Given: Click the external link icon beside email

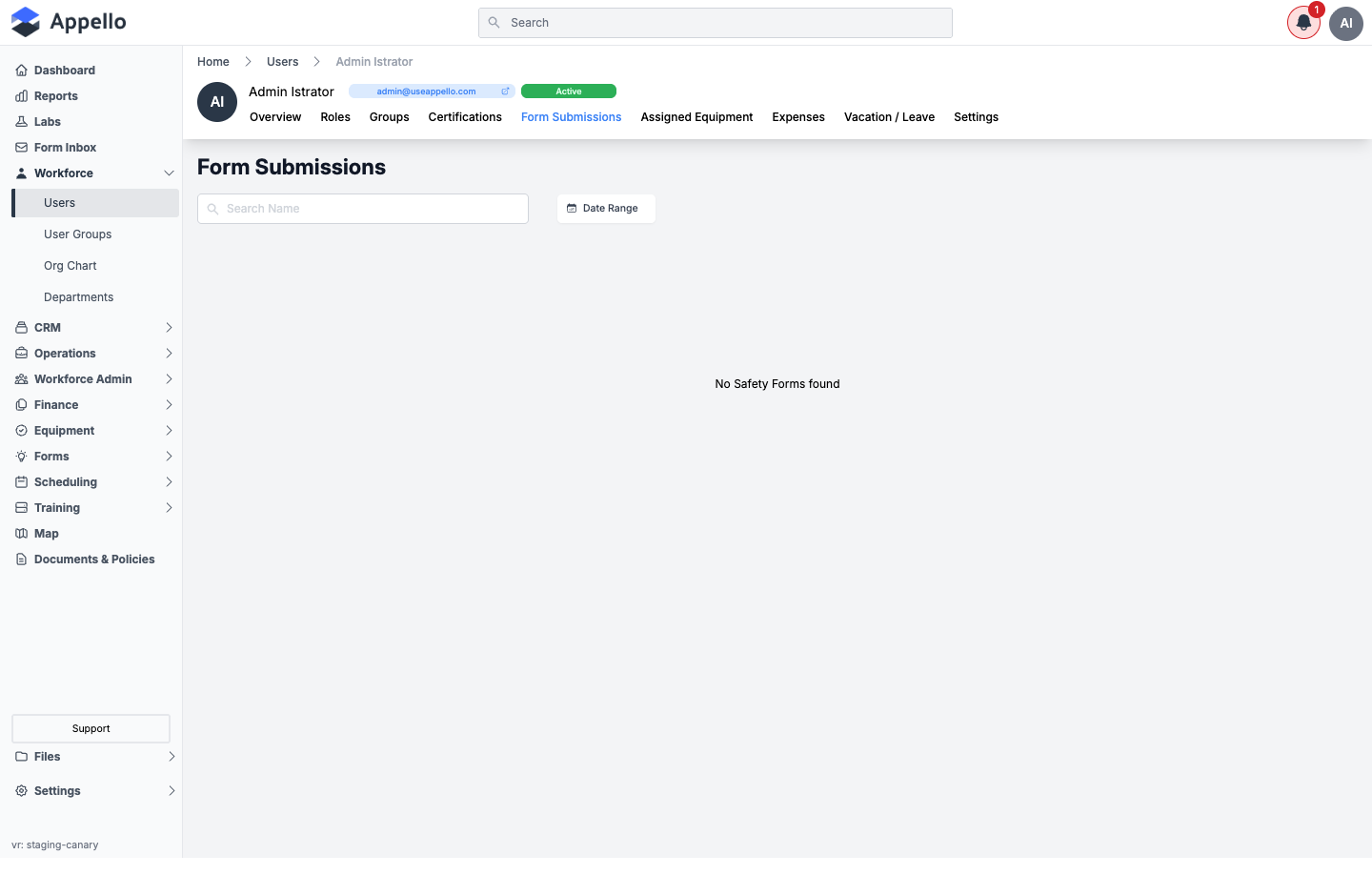Looking at the screenshot, I should [505, 92].
